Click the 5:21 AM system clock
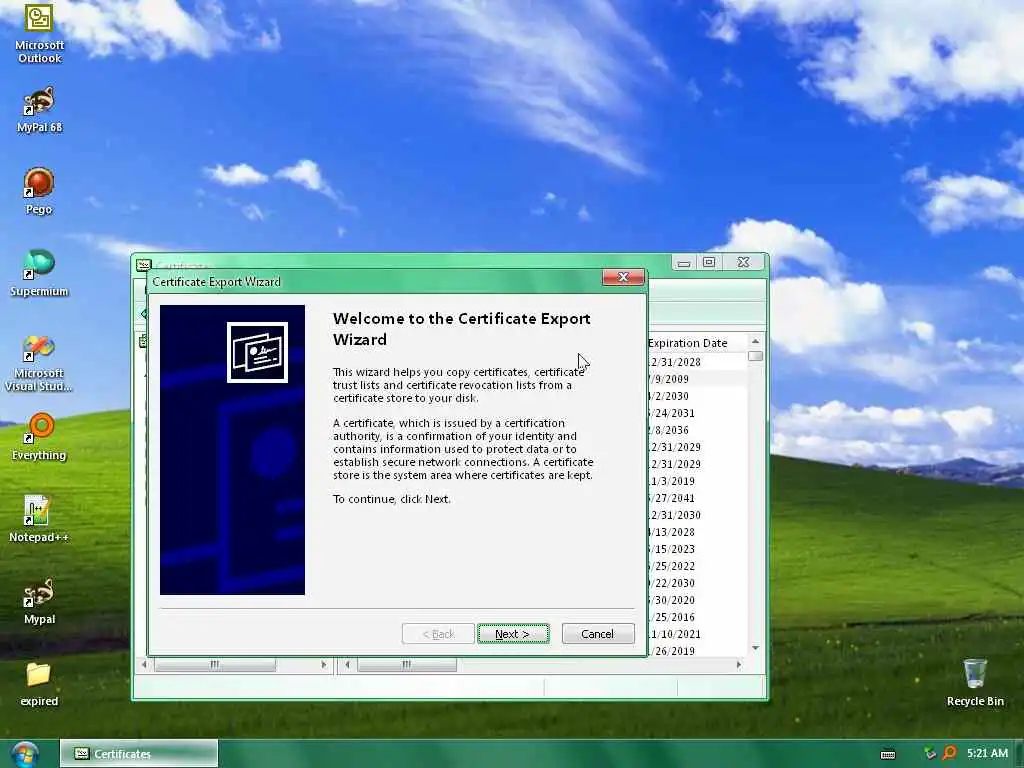The height and width of the screenshot is (768, 1024). tap(987, 753)
